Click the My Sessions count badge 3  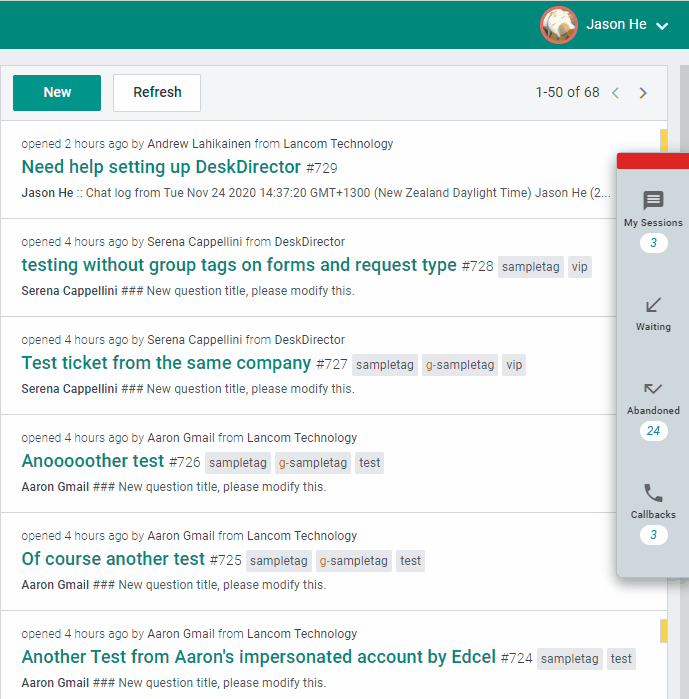click(653, 243)
